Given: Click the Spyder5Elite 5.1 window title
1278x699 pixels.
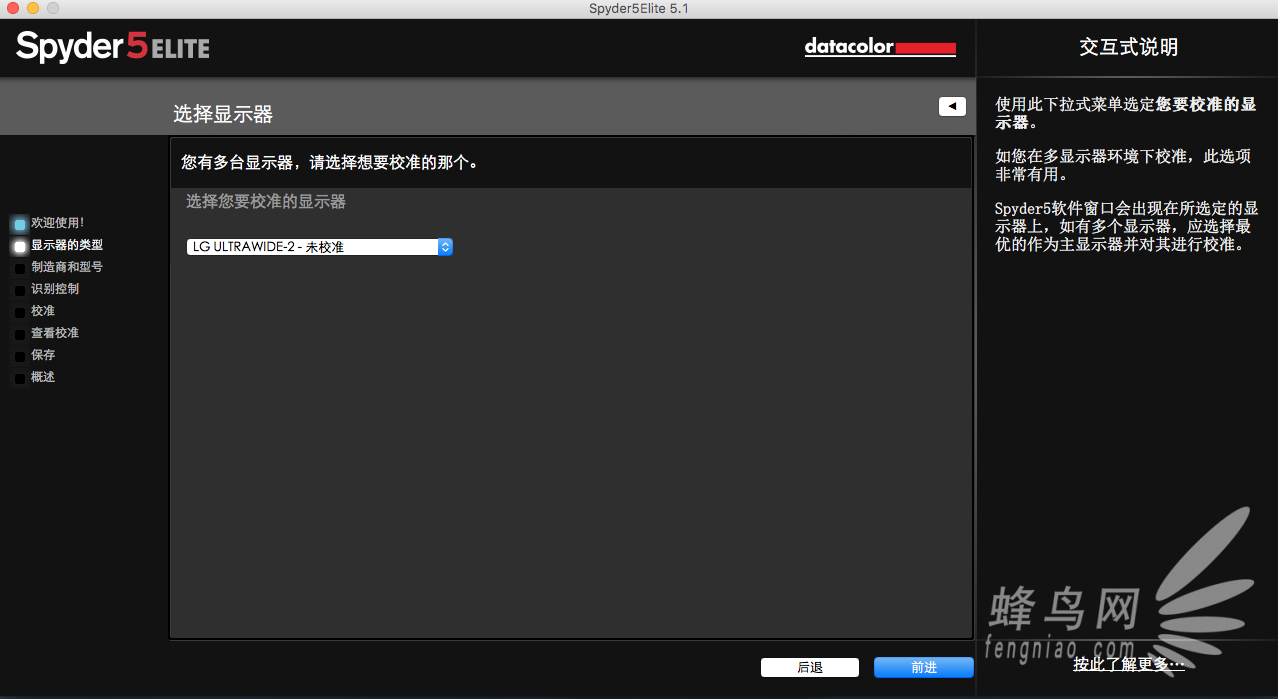Looking at the screenshot, I should [x=639, y=8].
